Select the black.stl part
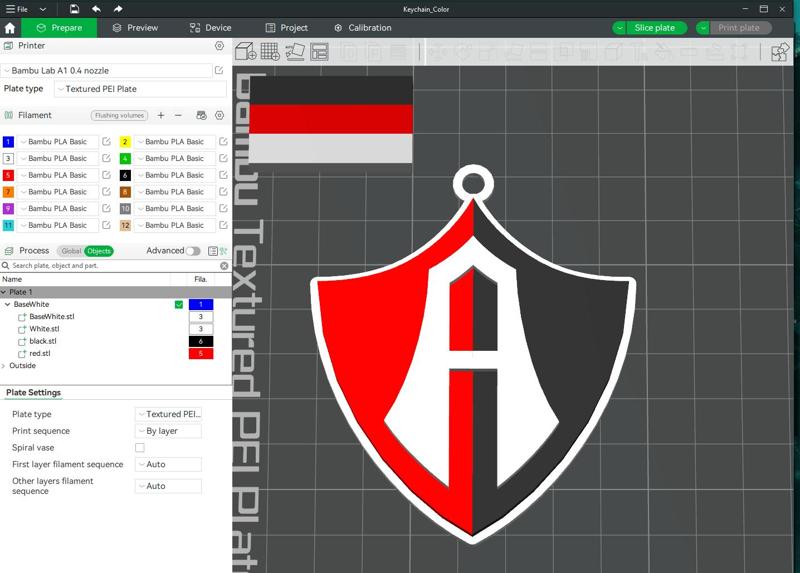This screenshot has height=573, width=800. click(43, 341)
